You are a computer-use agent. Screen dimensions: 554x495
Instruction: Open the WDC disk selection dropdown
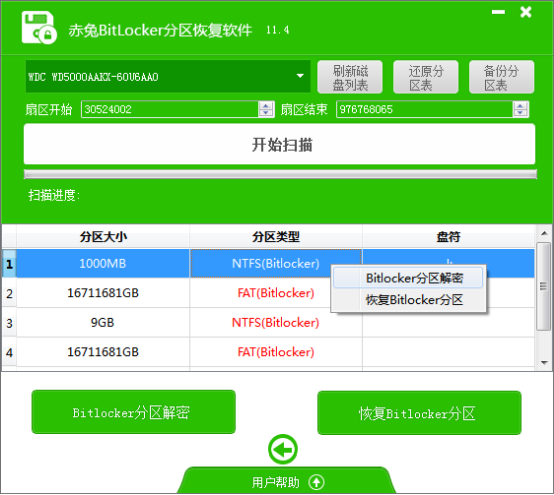click(168, 76)
